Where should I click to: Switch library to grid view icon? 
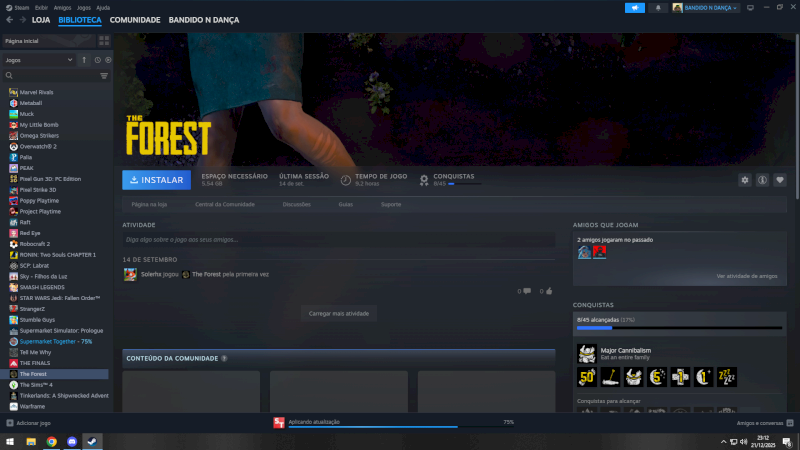(104, 41)
